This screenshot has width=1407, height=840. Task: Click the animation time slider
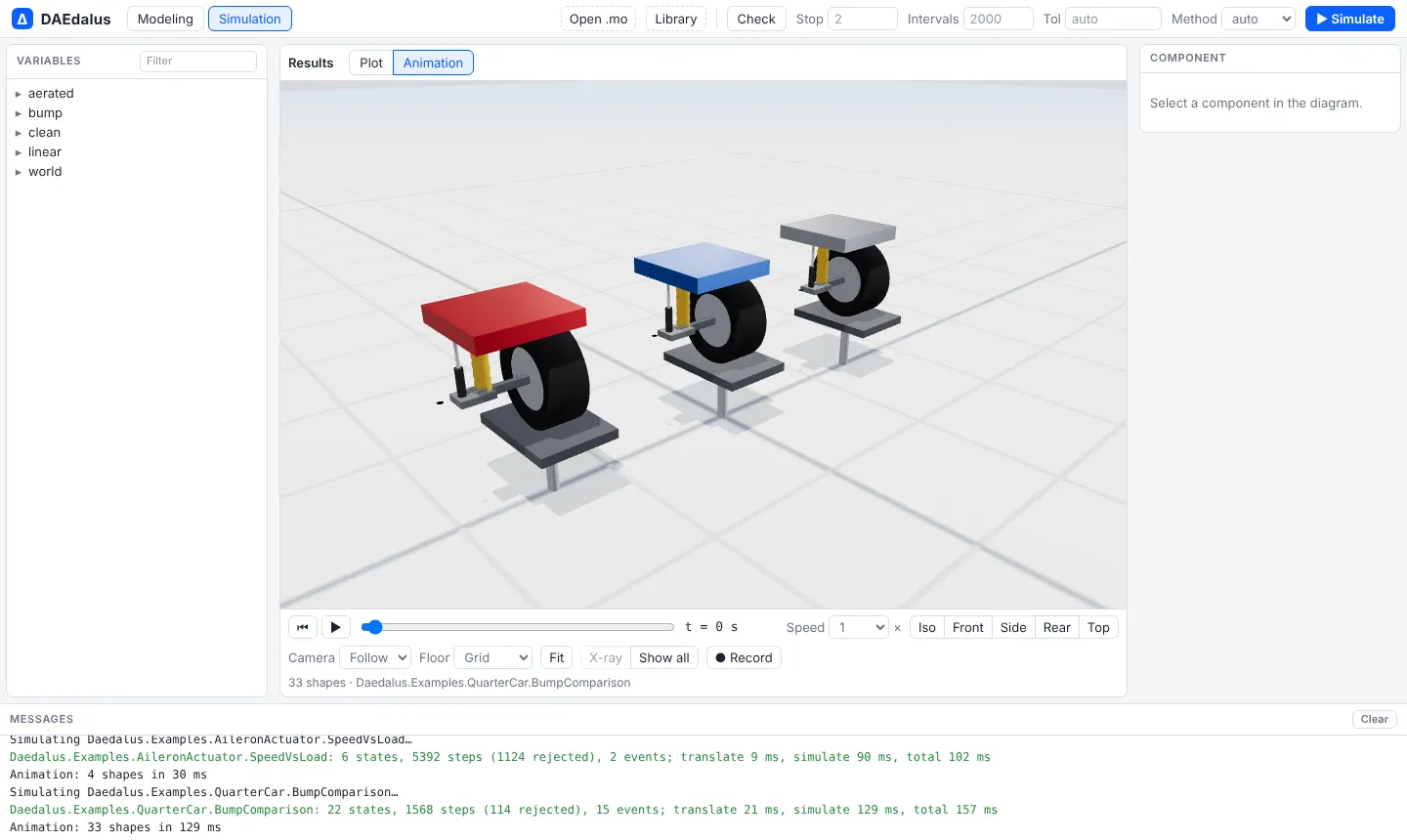(518, 627)
